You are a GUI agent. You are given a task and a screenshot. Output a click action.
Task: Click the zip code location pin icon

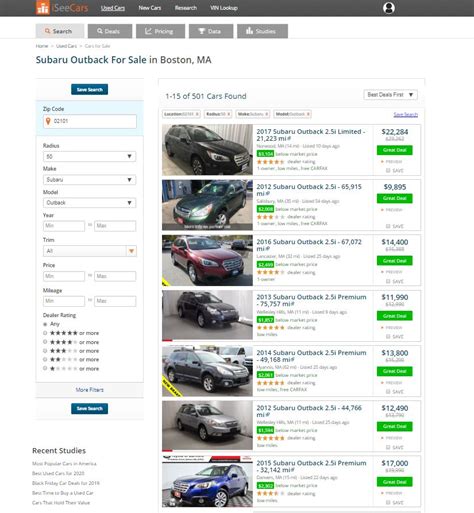click(x=48, y=121)
